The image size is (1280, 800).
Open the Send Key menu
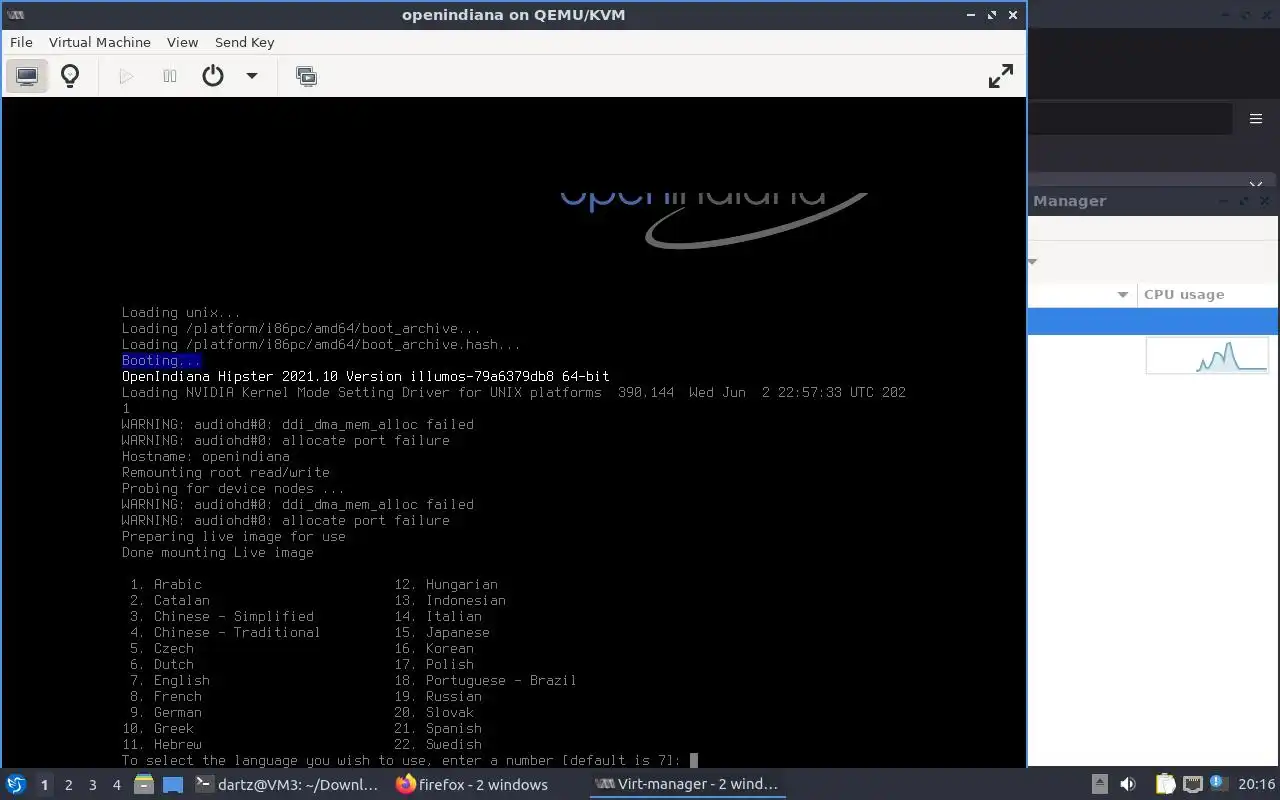click(244, 42)
